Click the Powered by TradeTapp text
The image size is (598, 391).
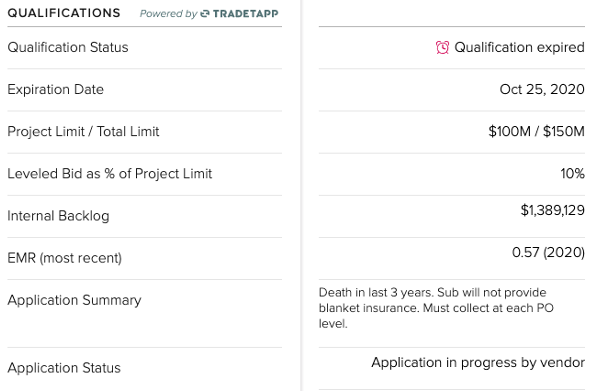tap(209, 14)
